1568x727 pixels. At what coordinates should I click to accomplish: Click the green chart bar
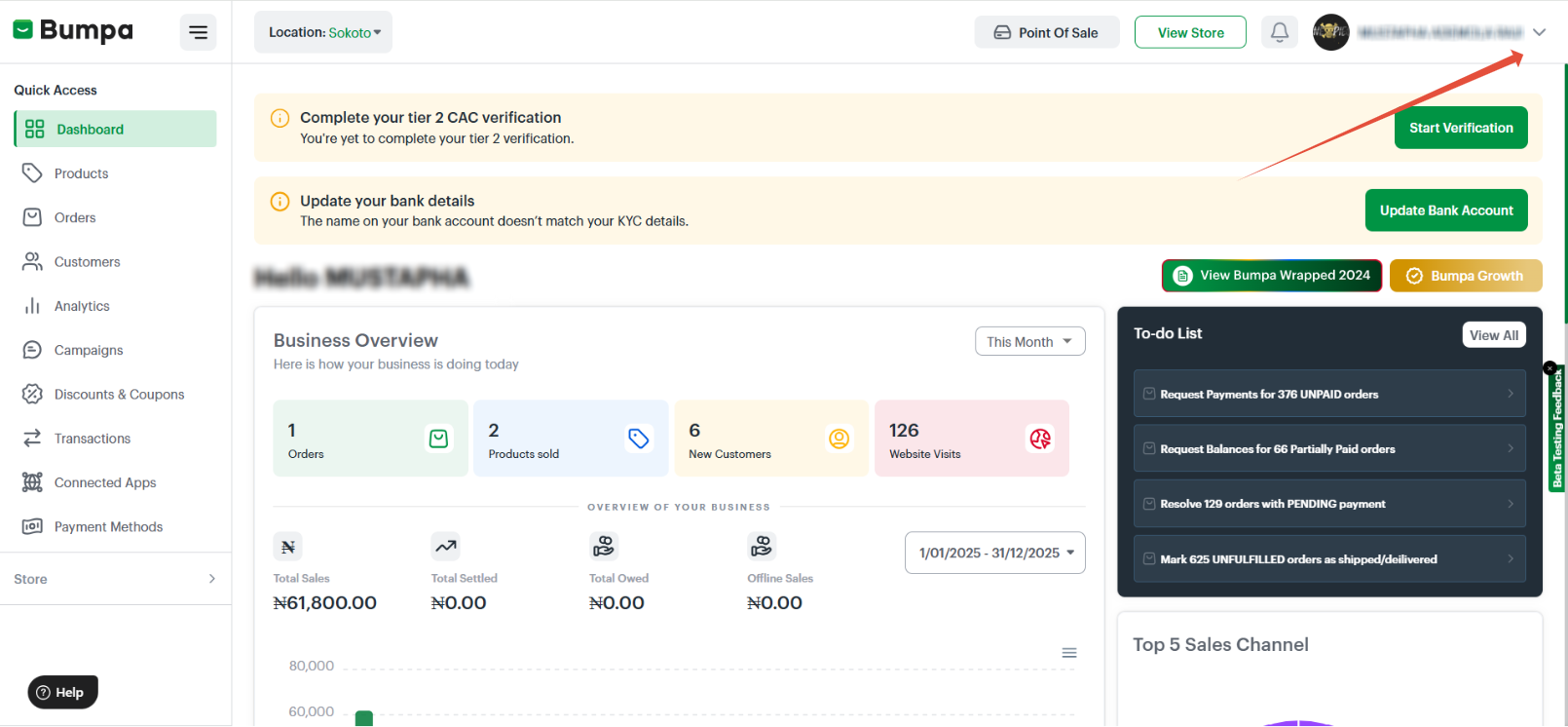click(364, 719)
